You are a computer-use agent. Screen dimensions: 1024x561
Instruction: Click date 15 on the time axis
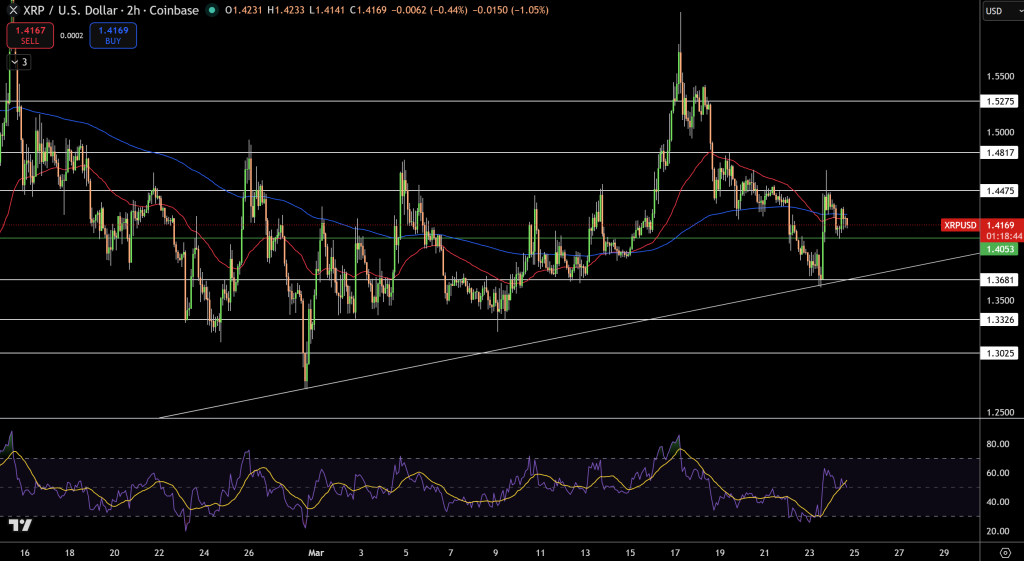tap(630, 552)
